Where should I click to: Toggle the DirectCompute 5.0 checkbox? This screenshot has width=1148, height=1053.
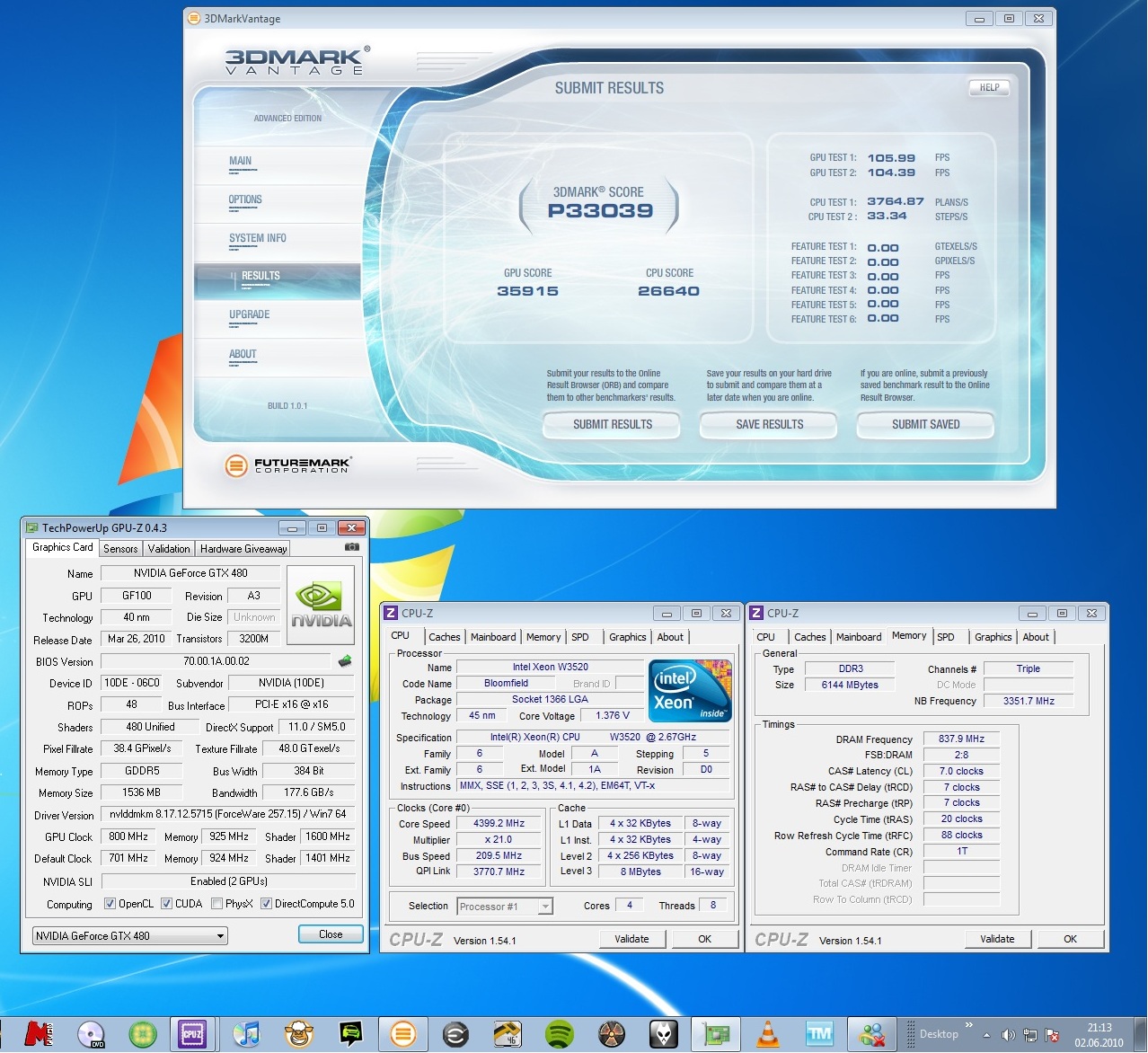266,904
